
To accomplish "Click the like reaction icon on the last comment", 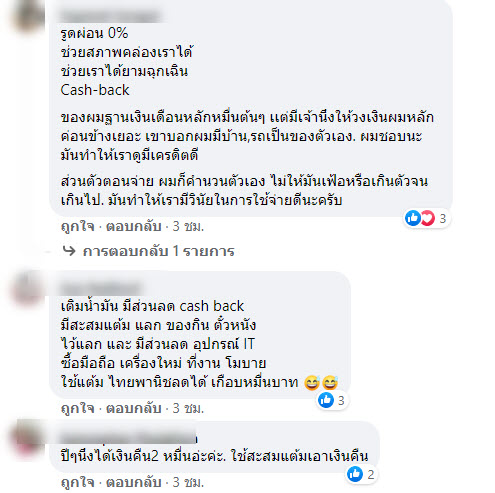I will point(355,474).
